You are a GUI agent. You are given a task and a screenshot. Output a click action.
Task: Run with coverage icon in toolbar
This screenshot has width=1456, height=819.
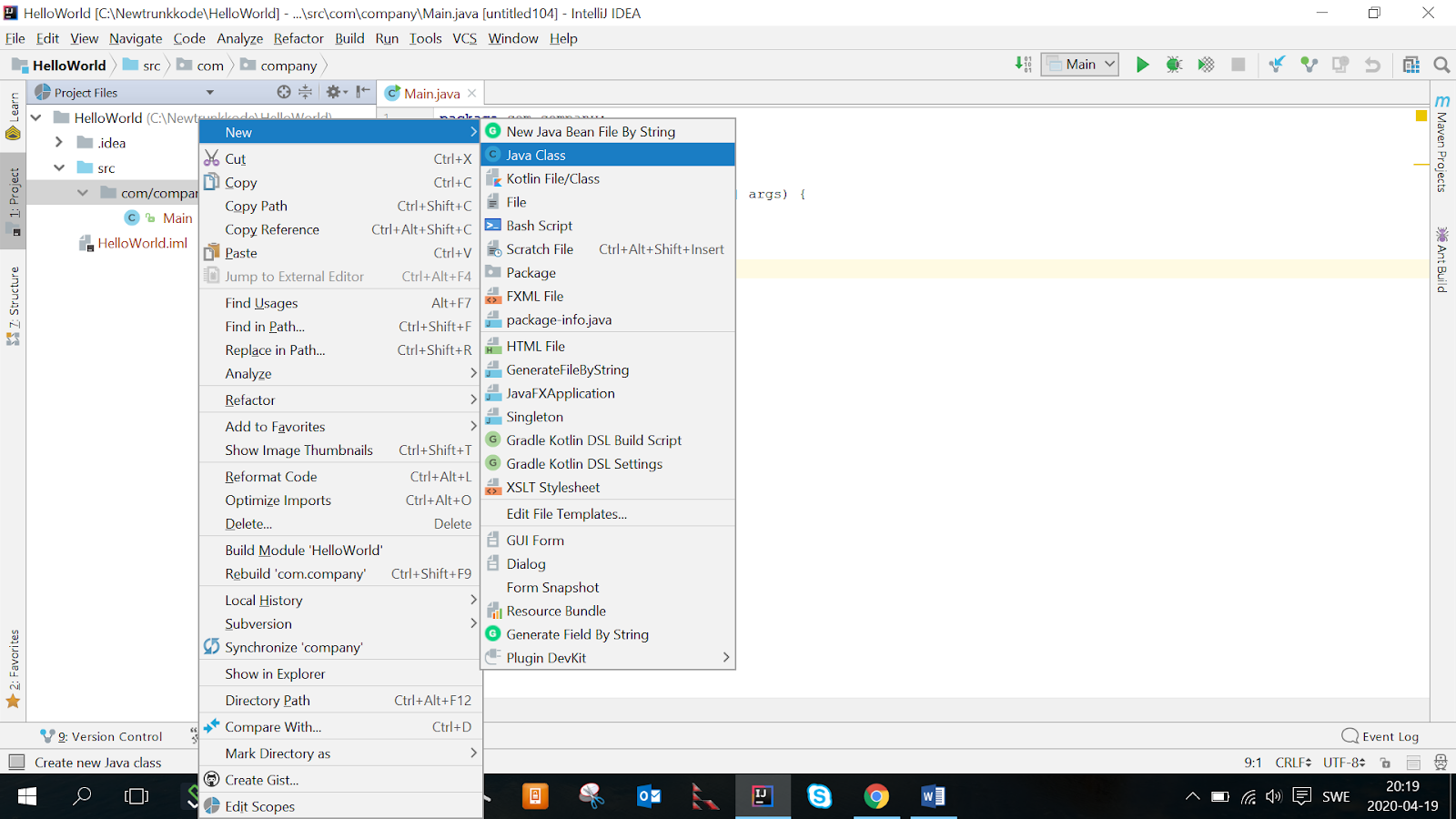coord(1206,65)
